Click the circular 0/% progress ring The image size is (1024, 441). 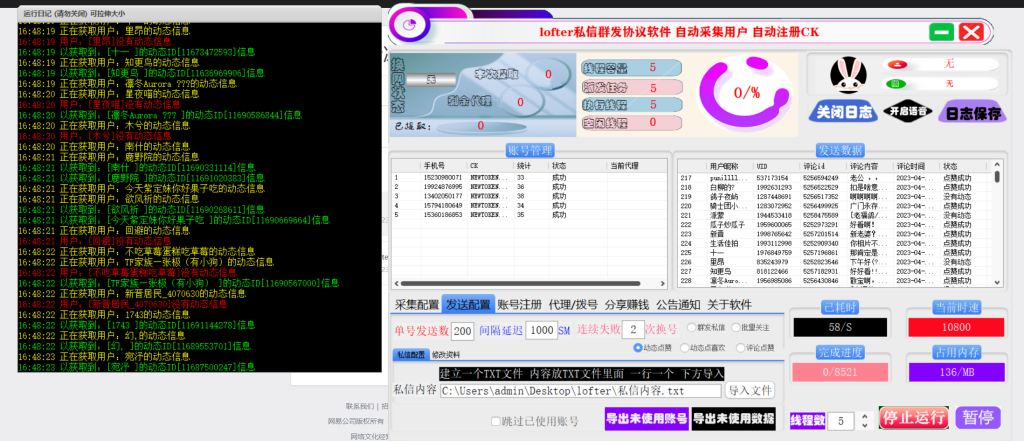pos(746,92)
